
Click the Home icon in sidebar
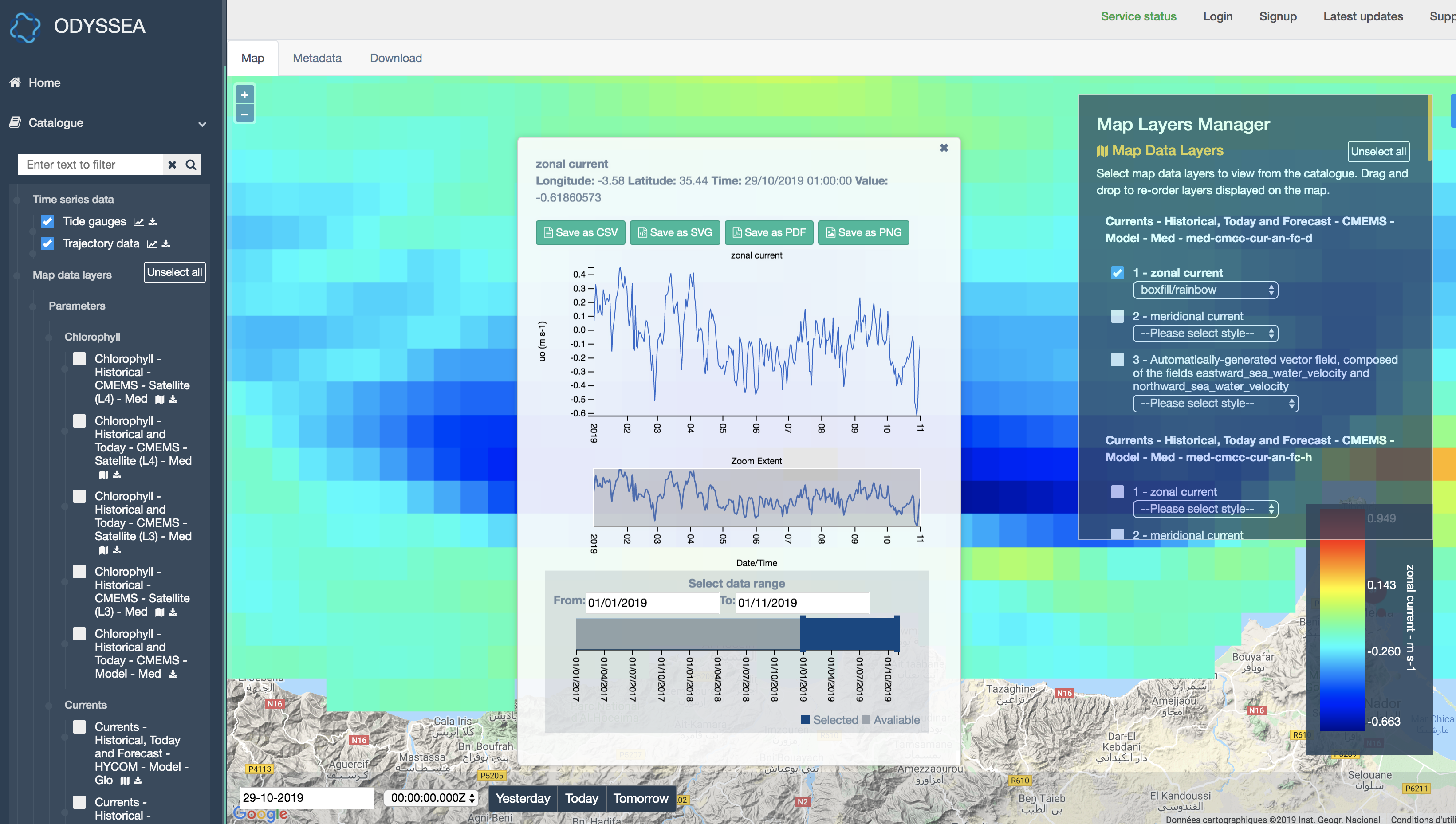pyautogui.click(x=15, y=82)
